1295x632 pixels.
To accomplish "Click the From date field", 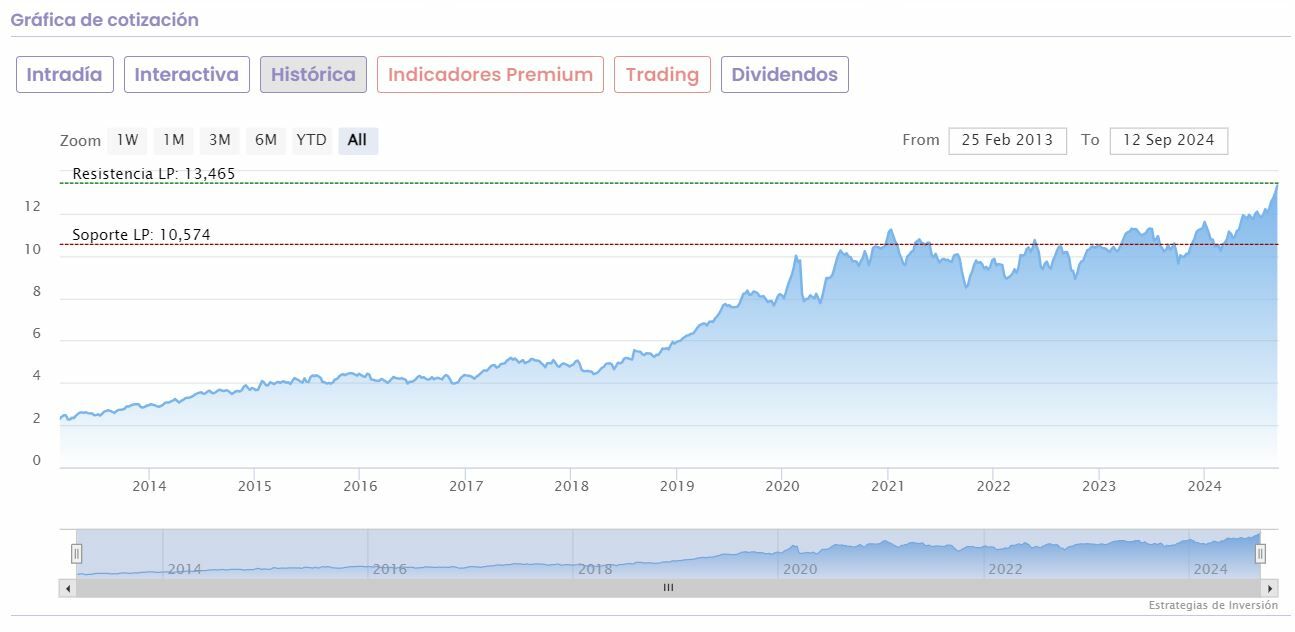I will tap(1007, 140).
